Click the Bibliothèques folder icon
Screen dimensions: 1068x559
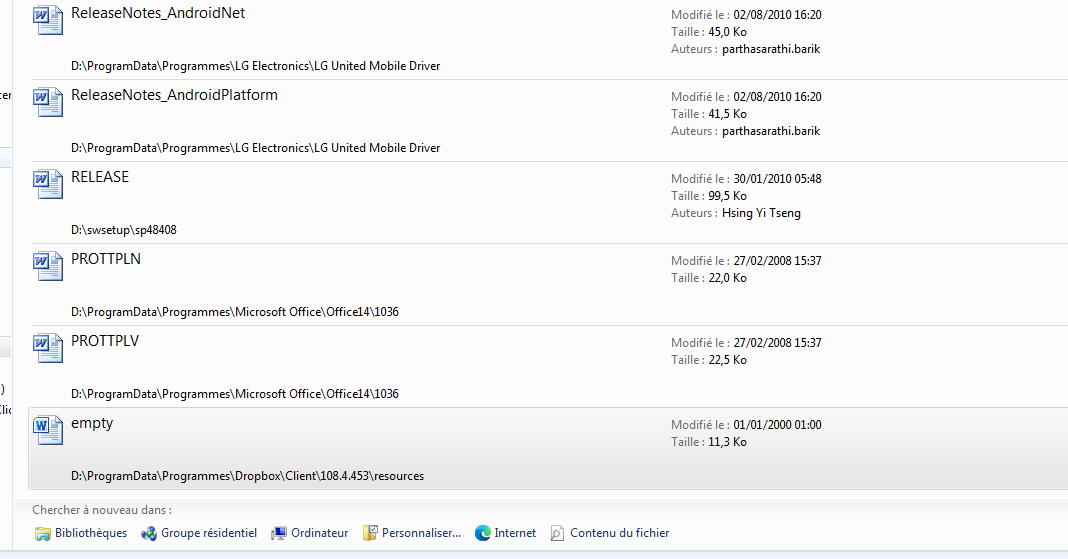pos(43,533)
